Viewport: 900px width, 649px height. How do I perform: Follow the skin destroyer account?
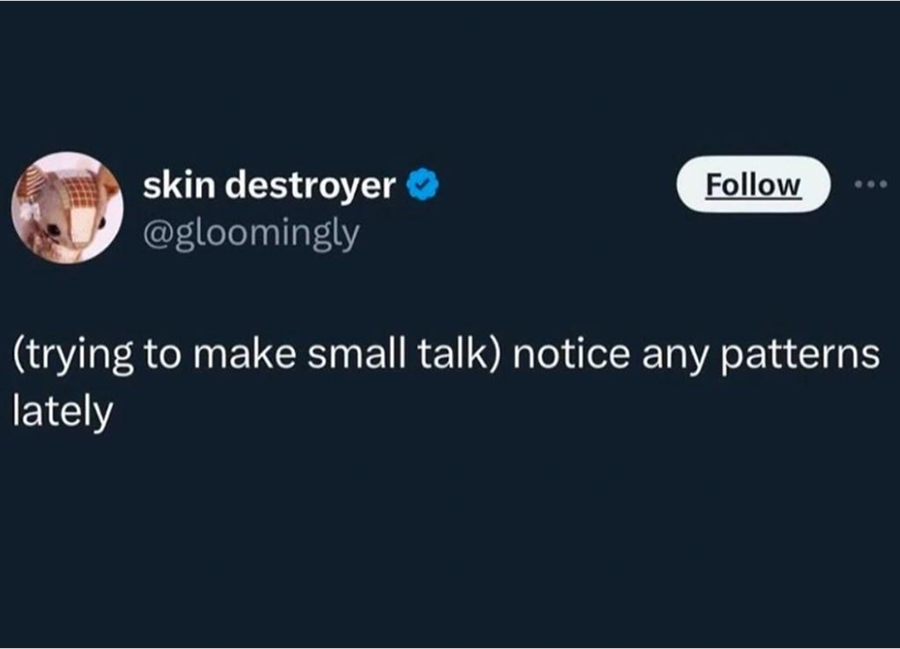(x=753, y=184)
